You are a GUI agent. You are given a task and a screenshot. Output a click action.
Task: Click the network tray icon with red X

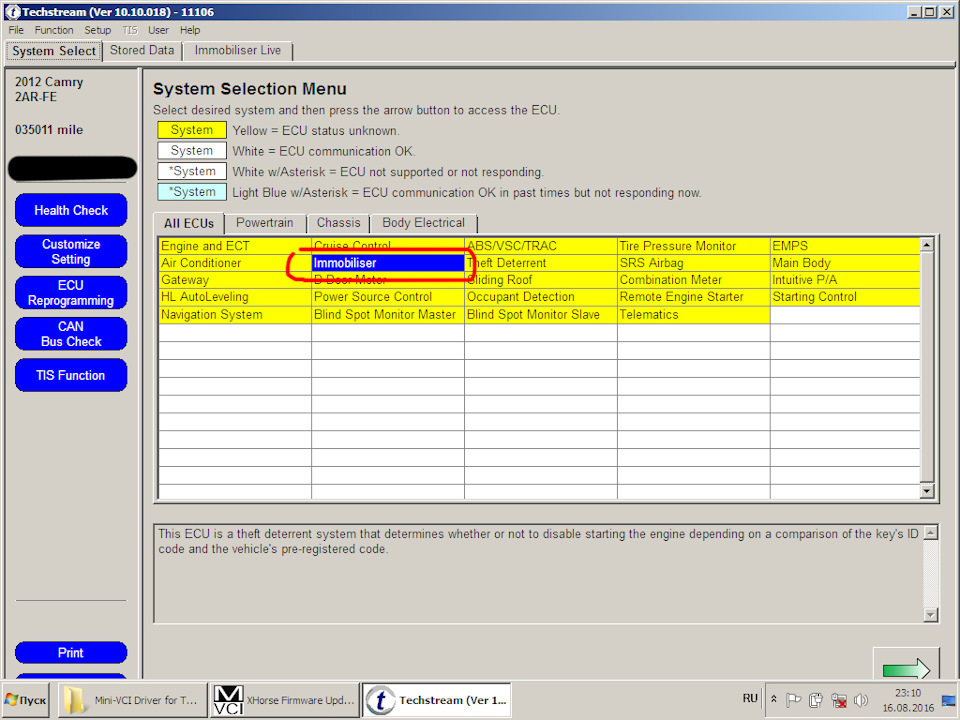(838, 700)
